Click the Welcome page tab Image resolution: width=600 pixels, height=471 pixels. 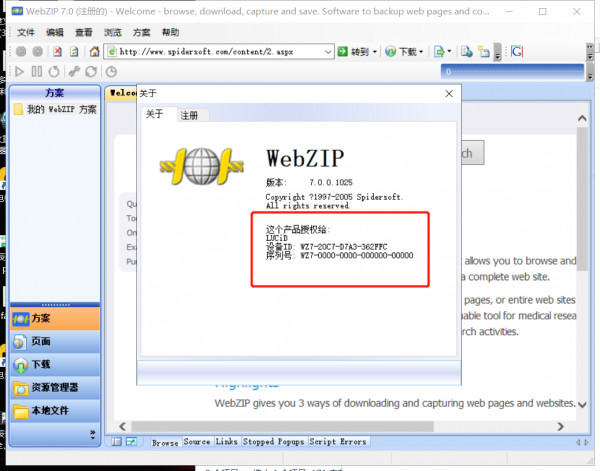point(121,93)
